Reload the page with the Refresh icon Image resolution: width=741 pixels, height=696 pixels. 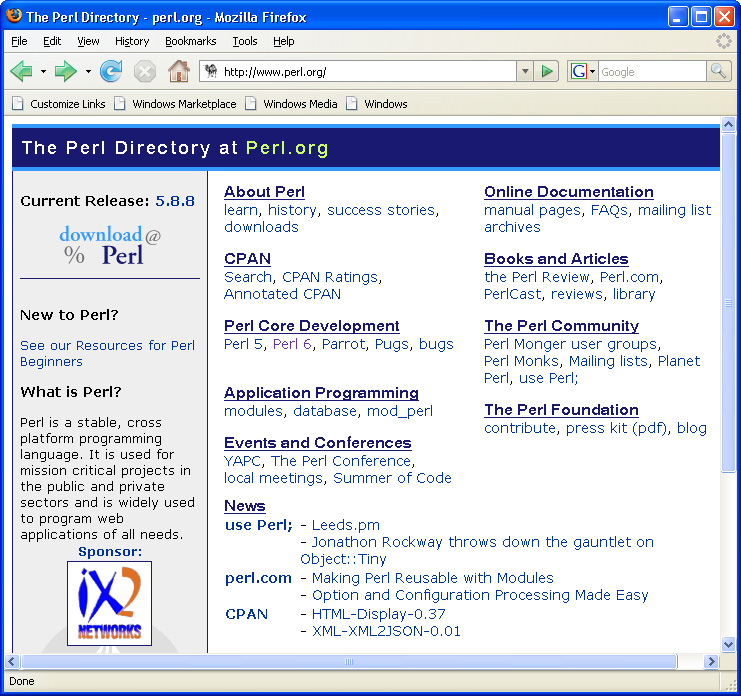(111, 71)
